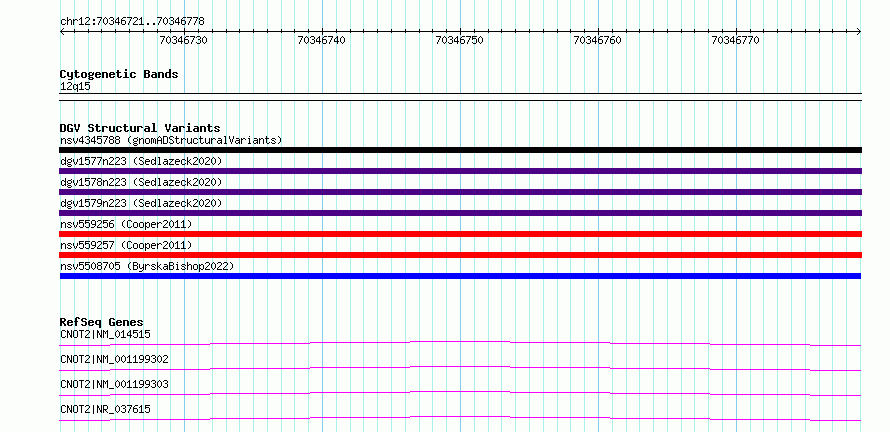Select ruler position 70346760
The width and height of the screenshot is (890, 432).
[598, 40]
